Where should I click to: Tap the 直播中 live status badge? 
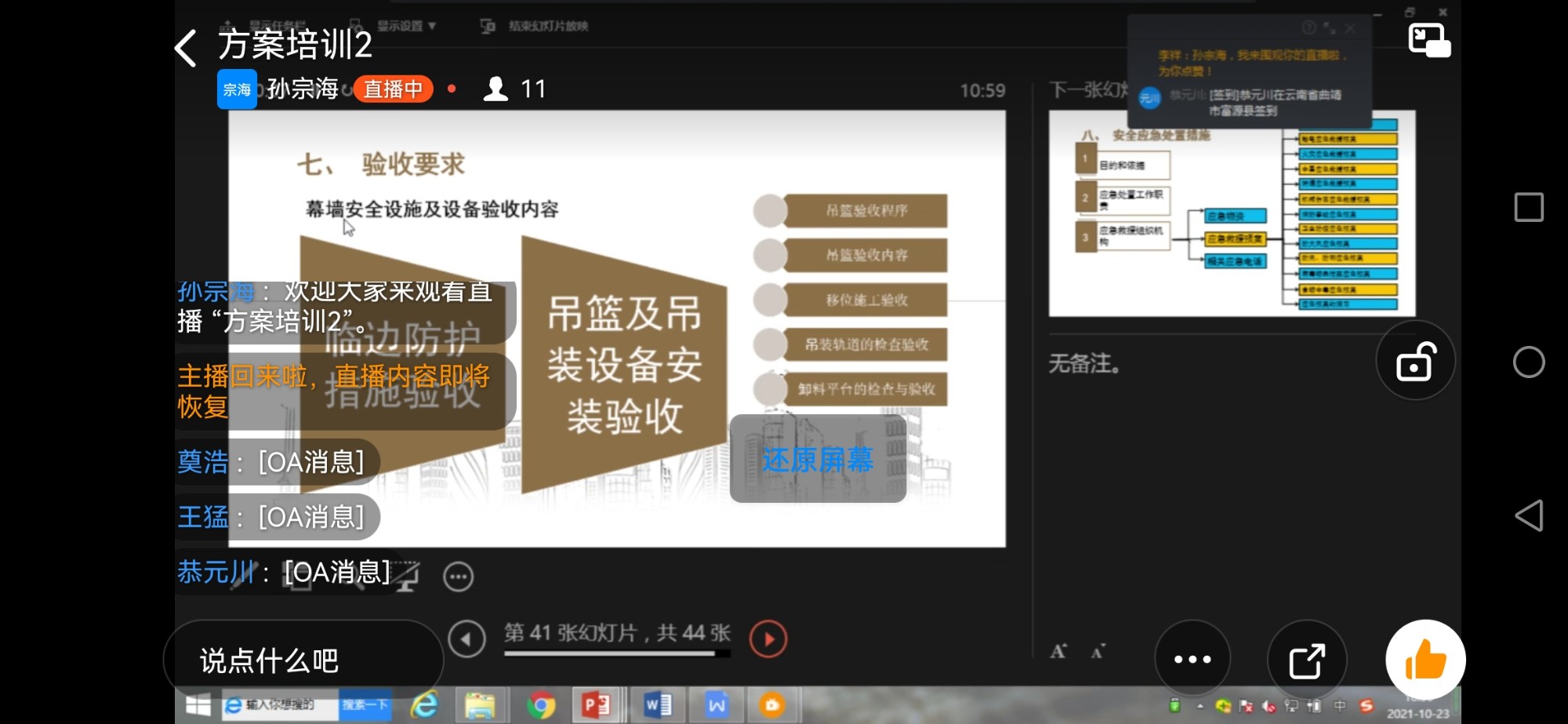pos(393,89)
